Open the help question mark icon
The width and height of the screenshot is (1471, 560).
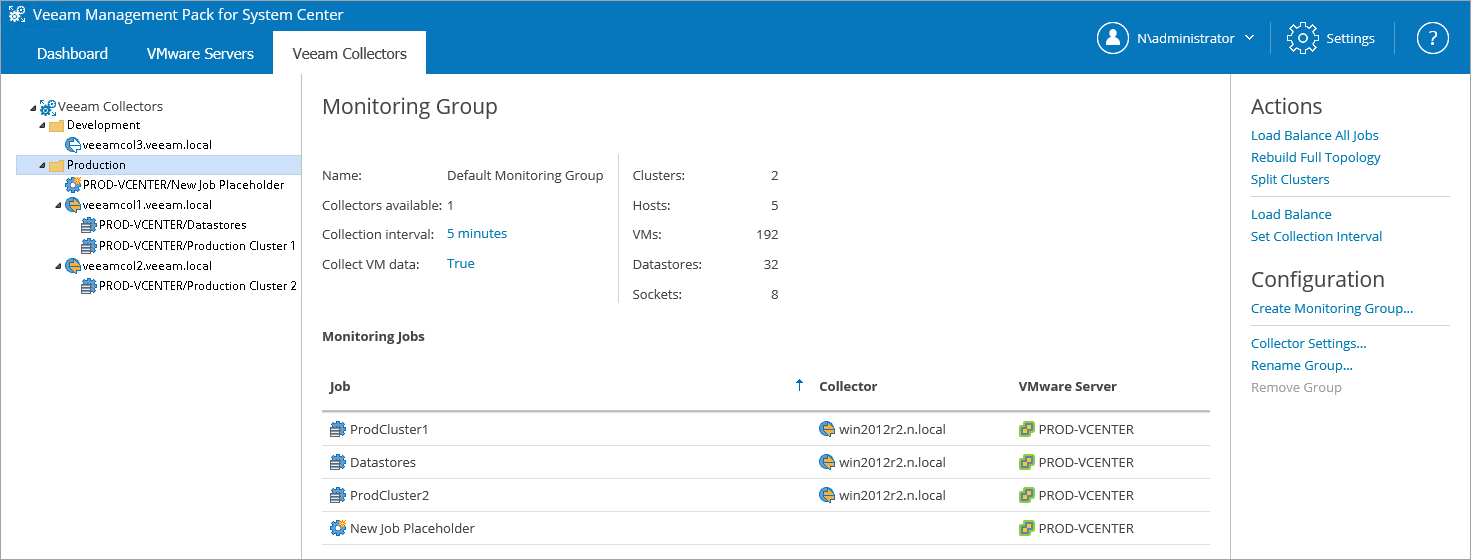tap(1432, 38)
